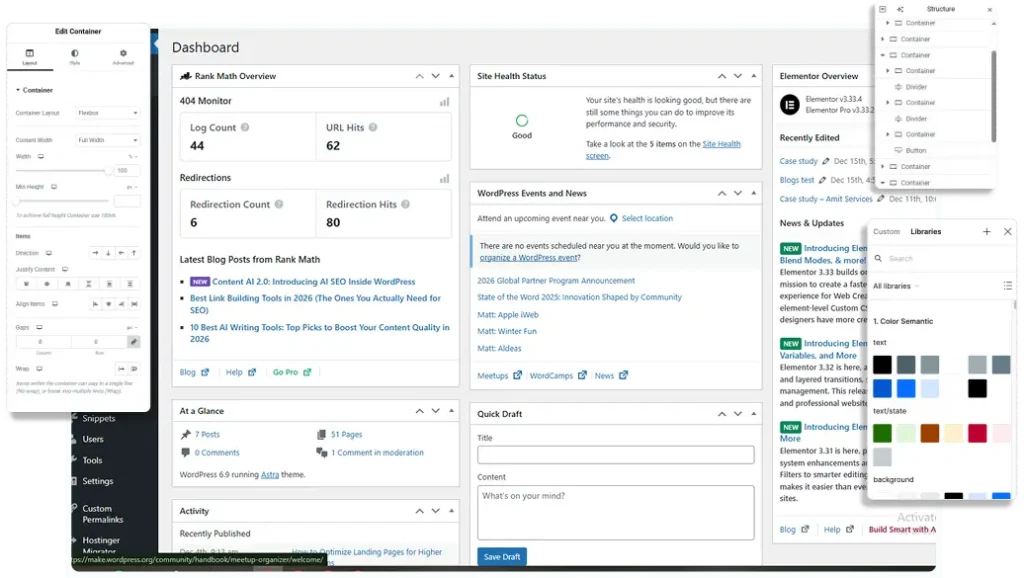Switch to the Advanced tab
Image resolution: width=1024 pixels, height=578 pixels.
pyautogui.click(x=123, y=57)
